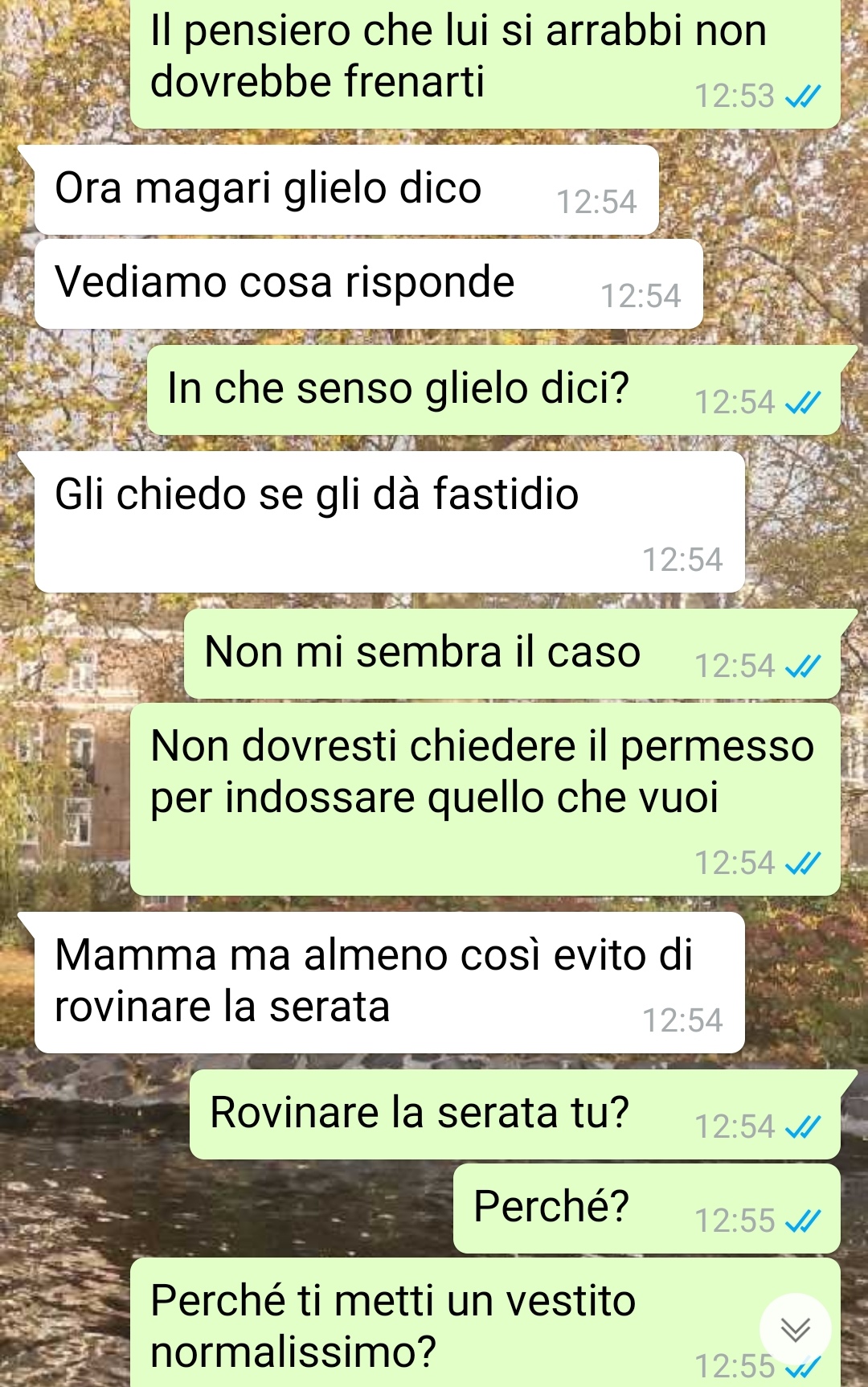The width and height of the screenshot is (868, 1387).
Task: Select the 'Ora magari glielo dico' message
Action: [346, 190]
